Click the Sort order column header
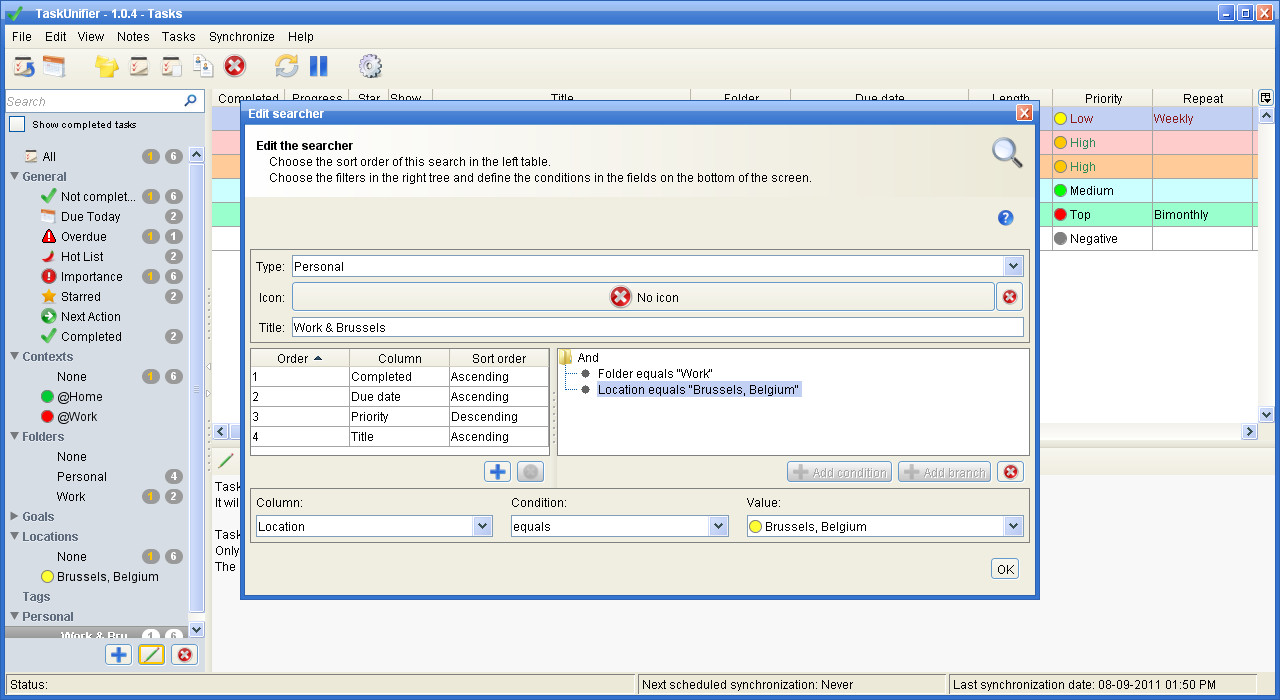This screenshot has width=1280, height=700. (x=499, y=358)
